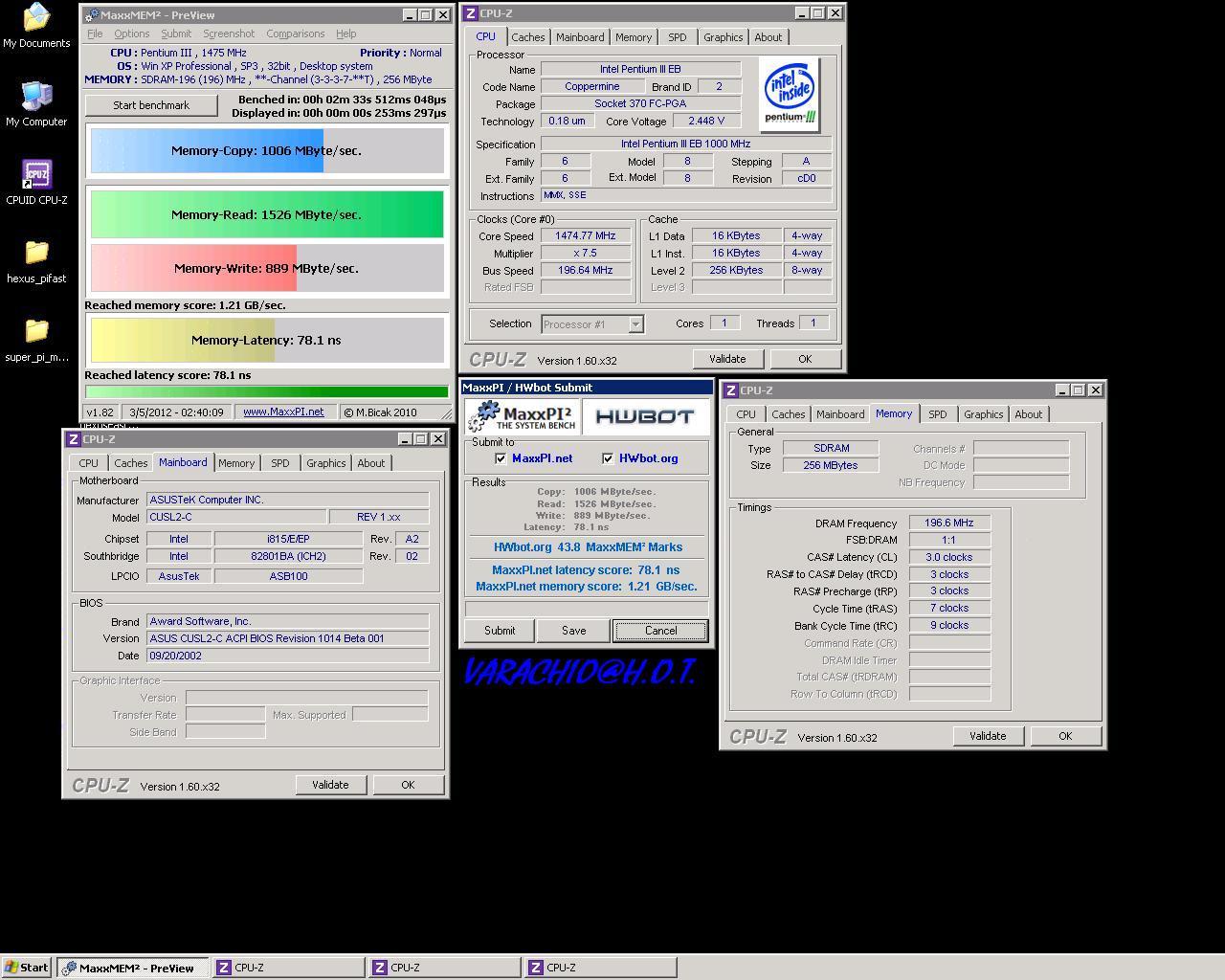Click the Memory-Copy 1006 MByte/sec bar

267,150
